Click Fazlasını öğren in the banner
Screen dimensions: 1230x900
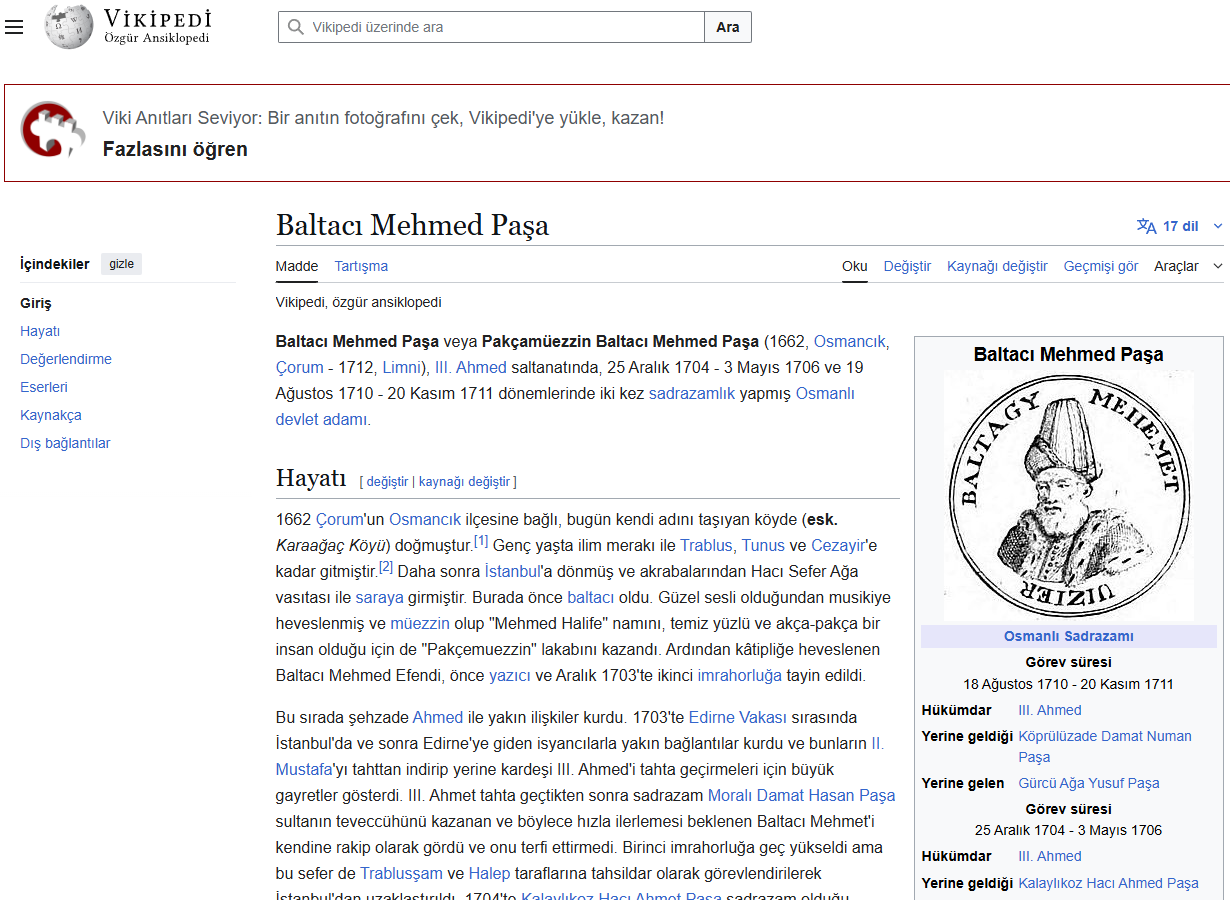pos(175,150)
